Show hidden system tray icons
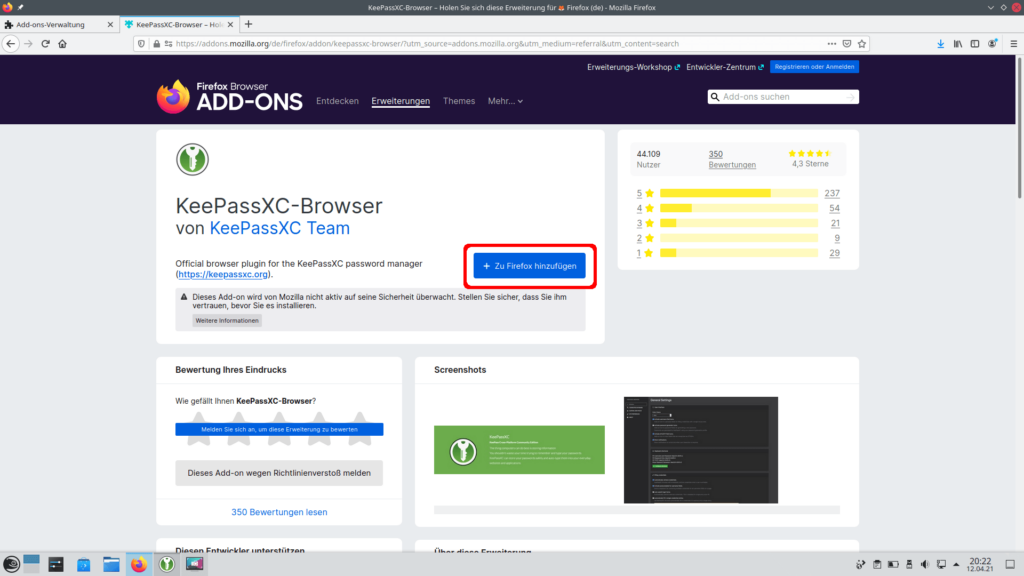 tap(956, 564)
